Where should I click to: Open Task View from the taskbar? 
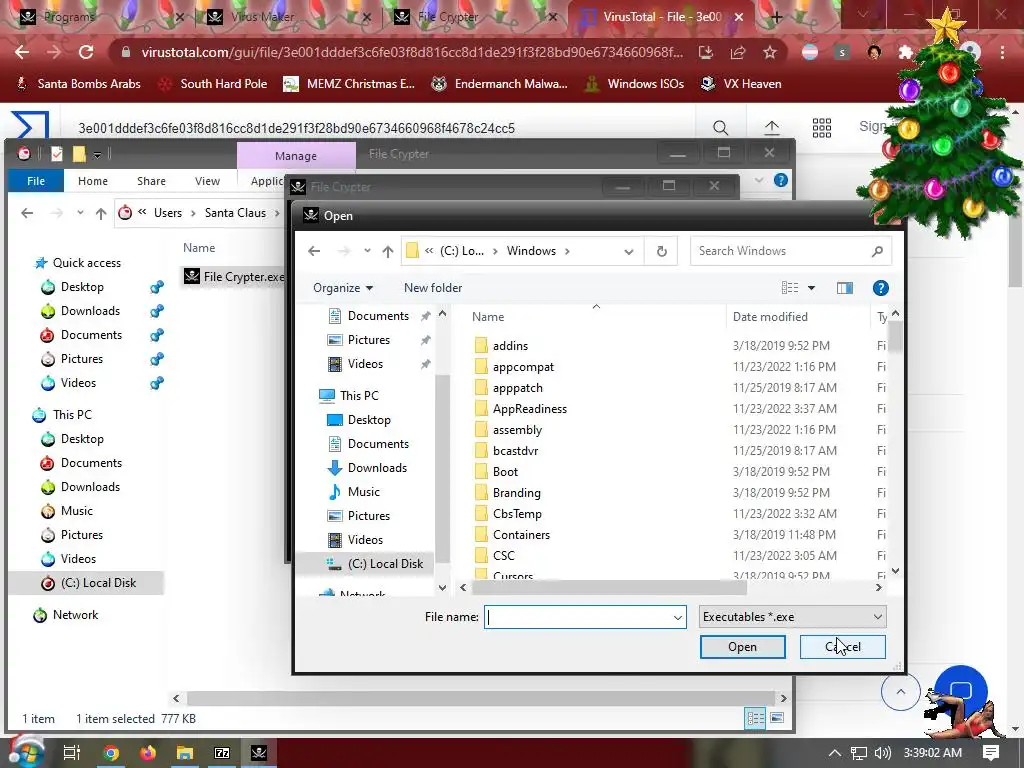pos(72,753)
